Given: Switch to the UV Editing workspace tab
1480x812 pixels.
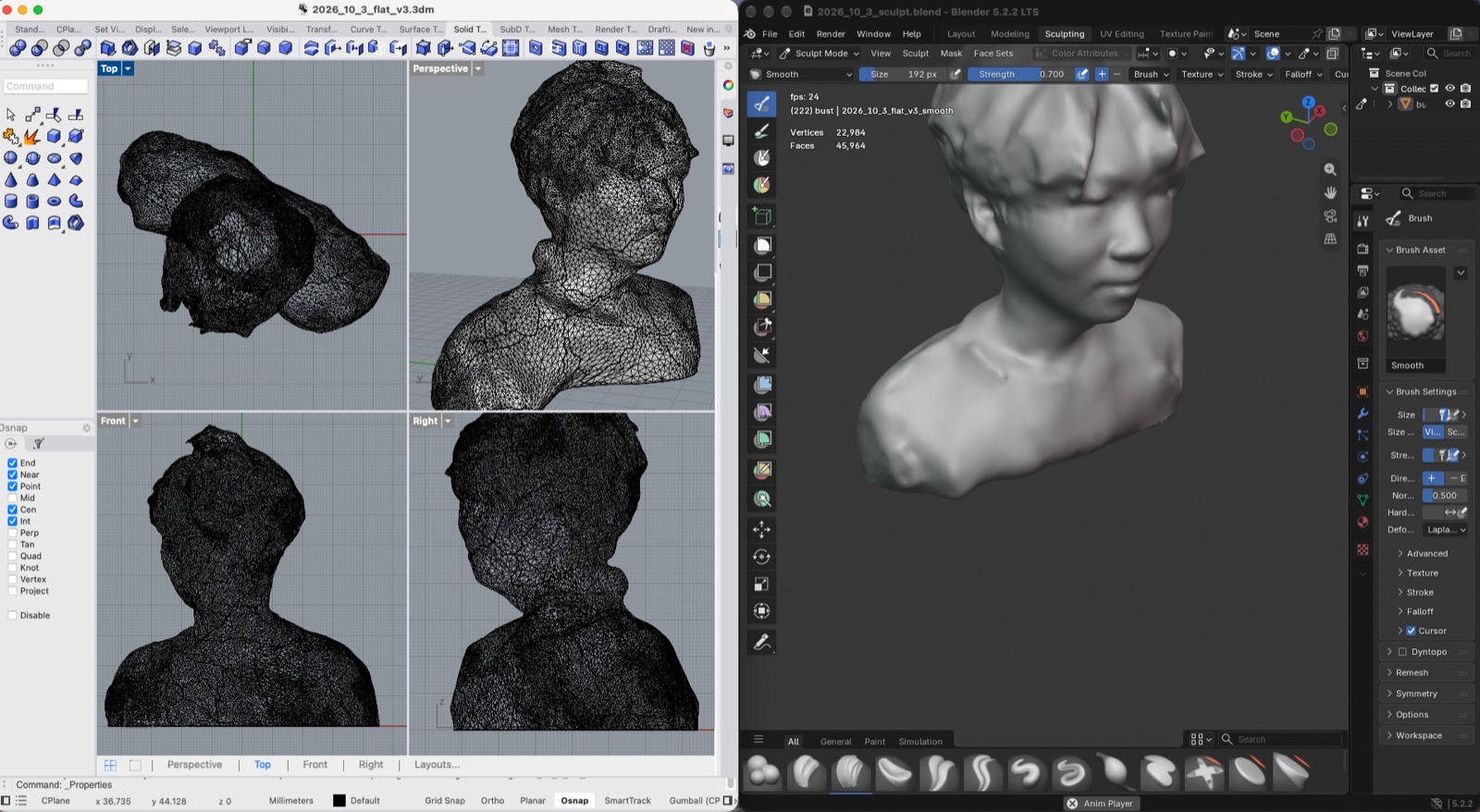Looking at the screenshot, I should (1121, 34).
